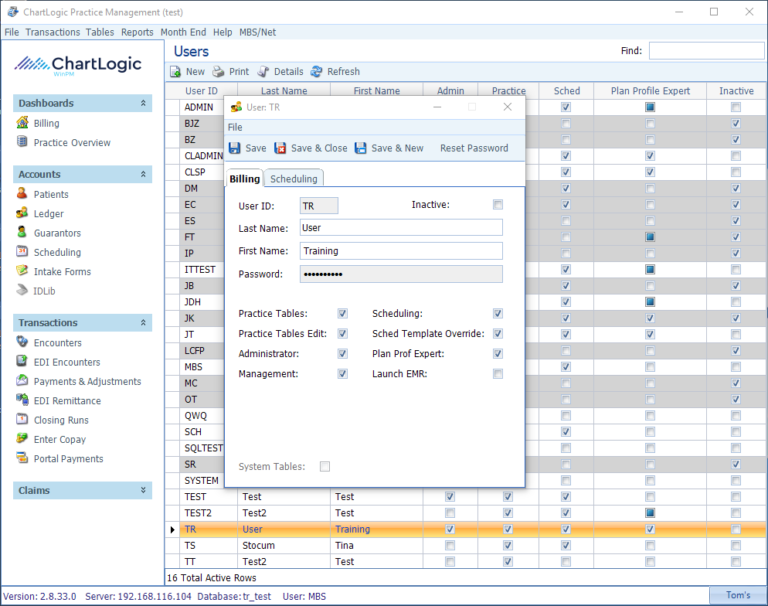Open the Guarantors icon
Image resolution: width=768 pixels, height=606 pixels.
coord(22,232)
